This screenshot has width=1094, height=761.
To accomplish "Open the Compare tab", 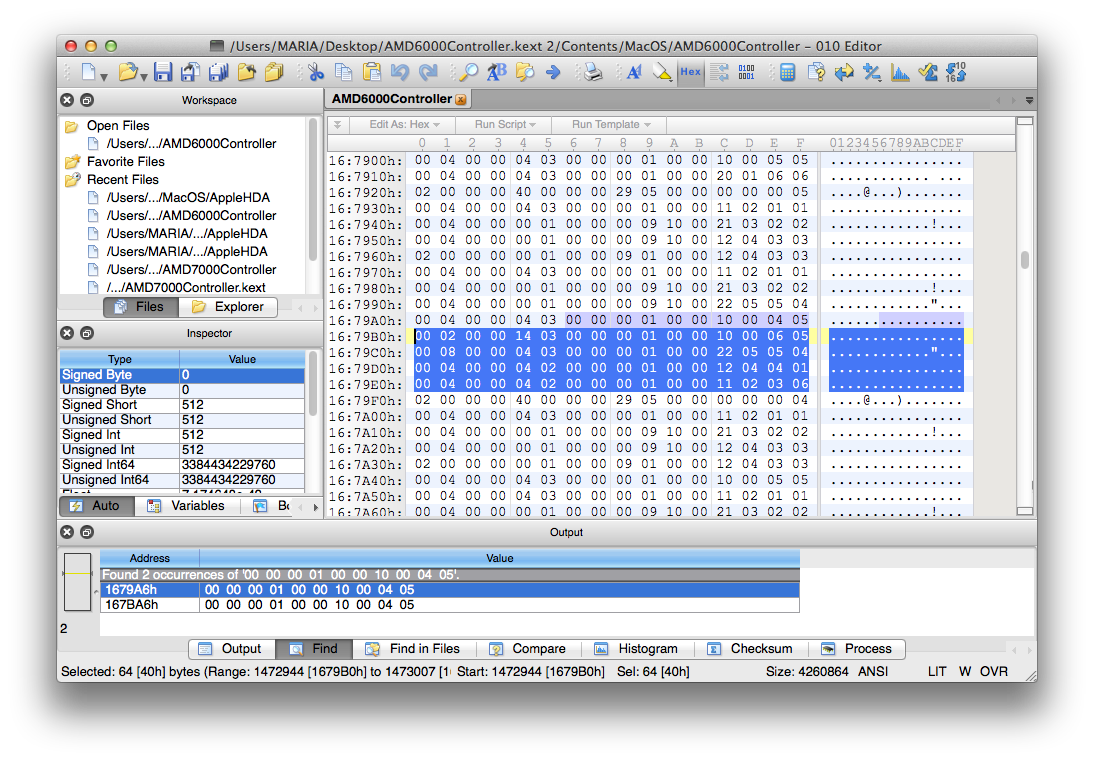I will tap(528, 649).
